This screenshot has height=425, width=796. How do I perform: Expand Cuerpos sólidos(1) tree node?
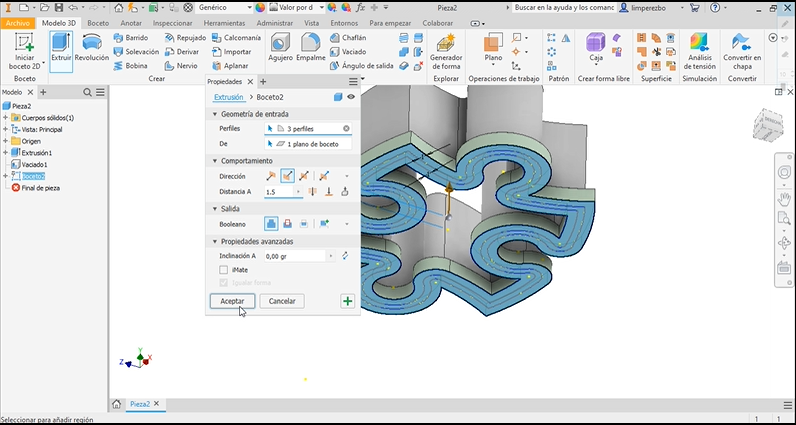6,118
